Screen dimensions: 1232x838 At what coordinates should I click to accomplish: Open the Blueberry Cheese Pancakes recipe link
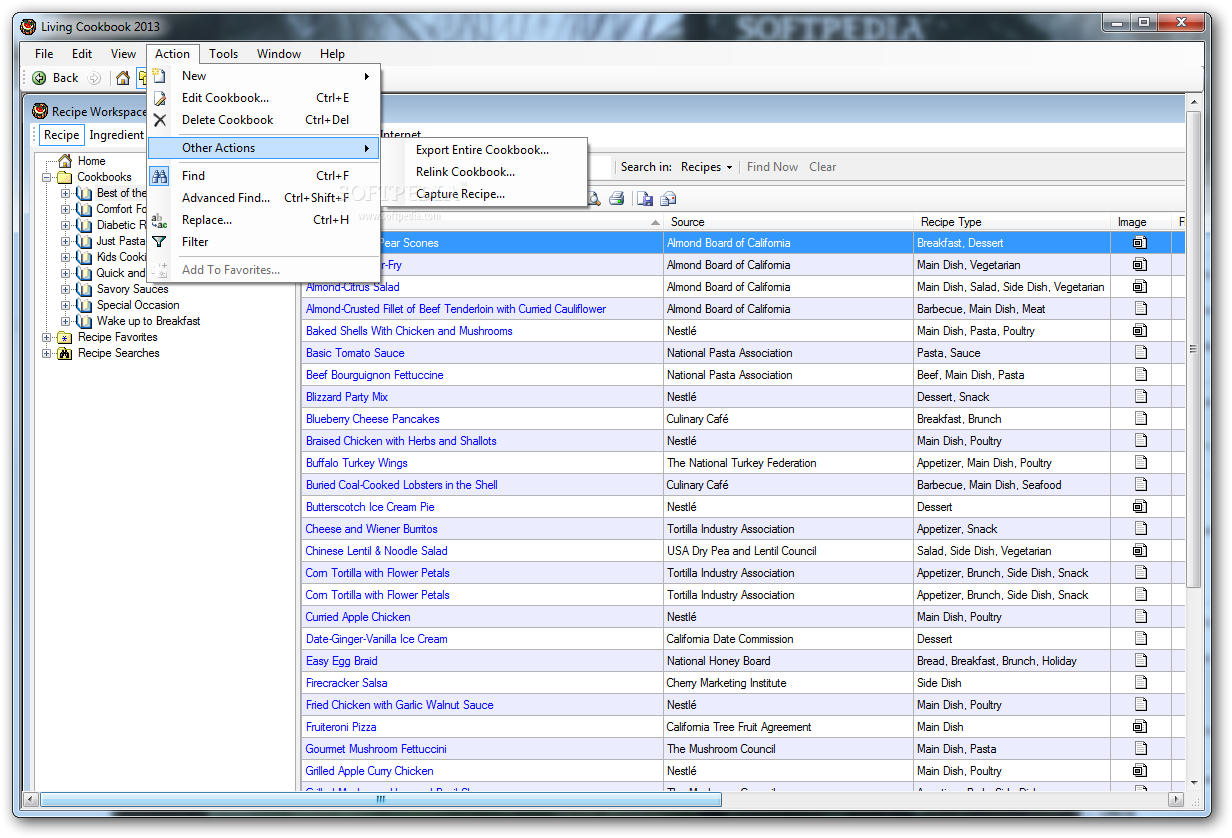pos(372,419)
